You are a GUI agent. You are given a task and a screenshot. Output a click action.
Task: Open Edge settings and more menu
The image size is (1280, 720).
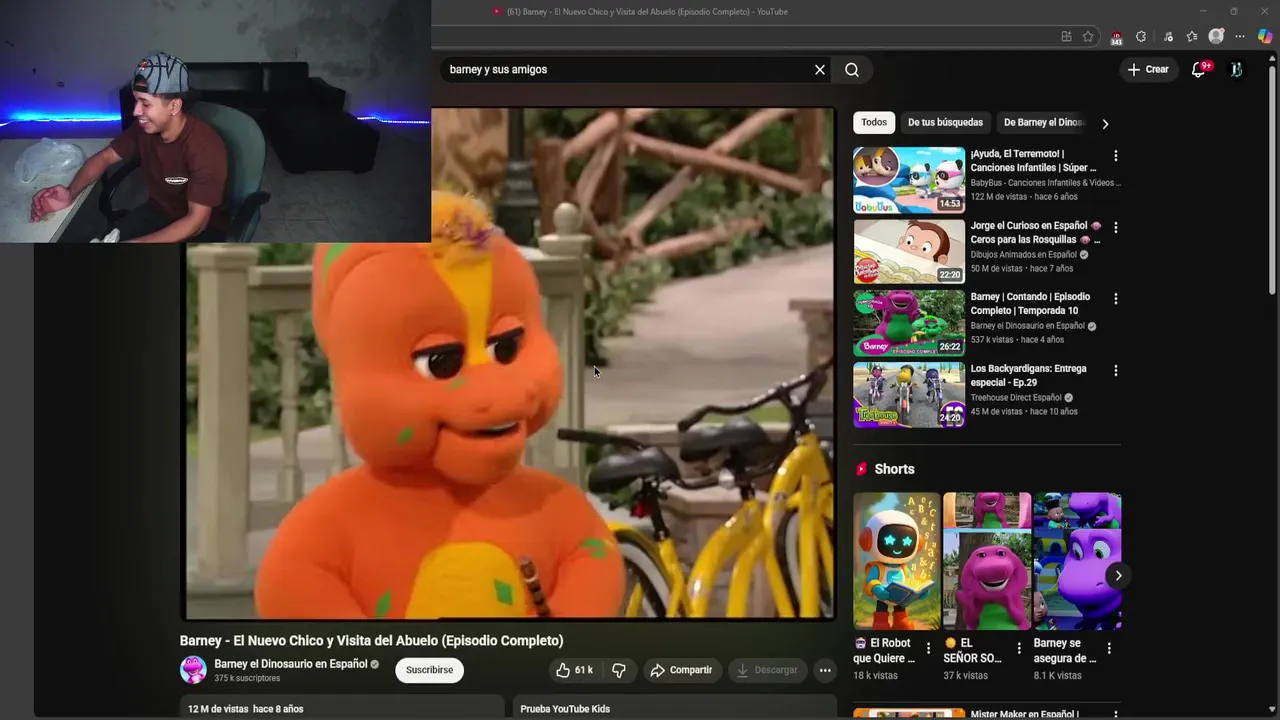[1240, 37]
